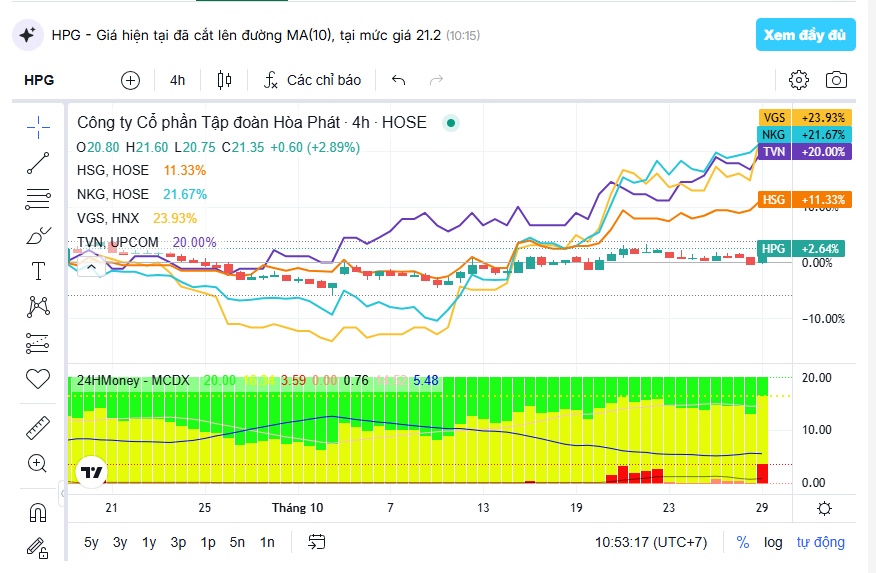Toggle the percent scale mode

tap(742, 542)
